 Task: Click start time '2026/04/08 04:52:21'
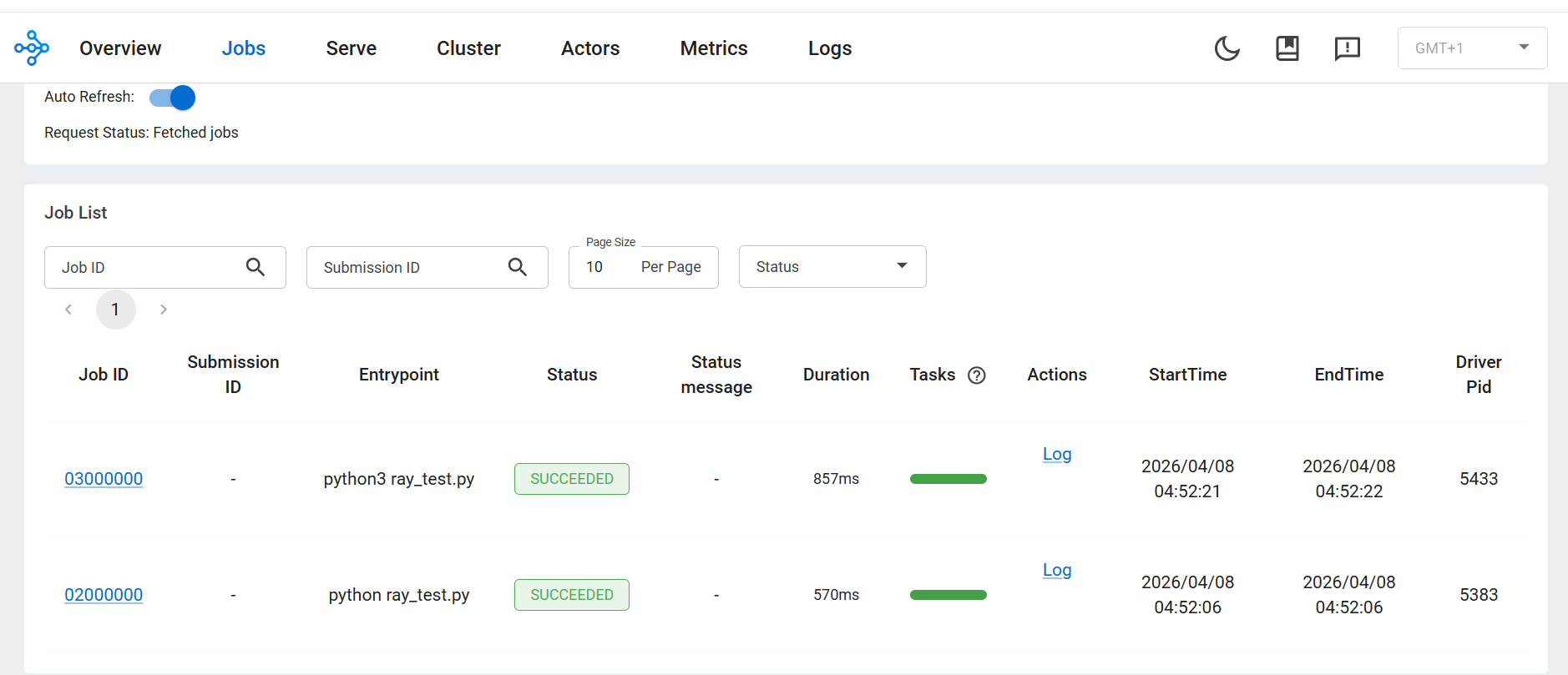point(1187,479)
